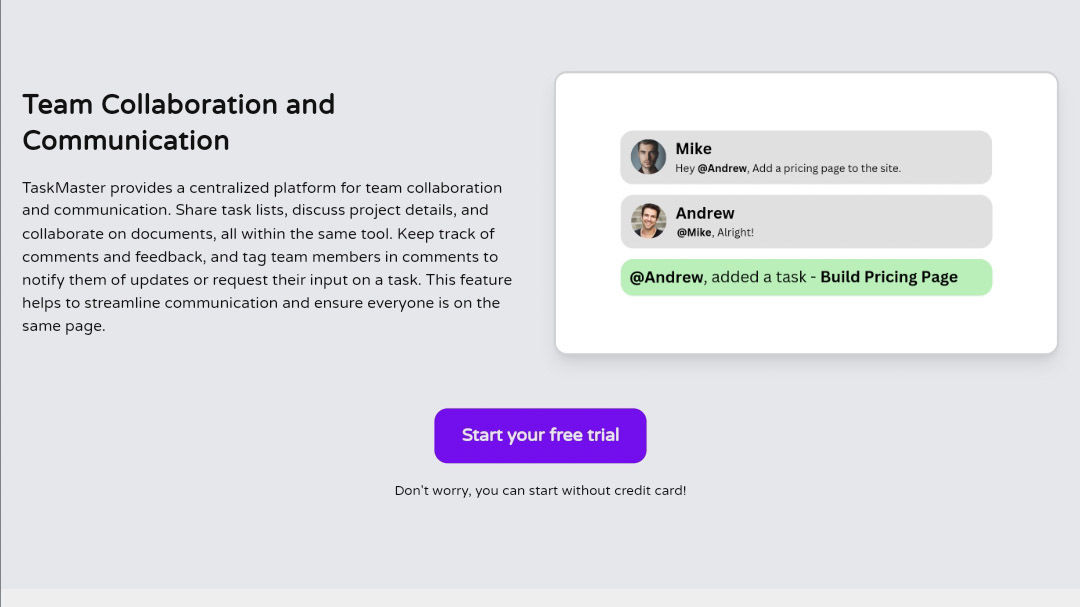1080x607 pixels.
Task: Click the @Andrew mention in Mike's message
Action: [x=722, y=169]
